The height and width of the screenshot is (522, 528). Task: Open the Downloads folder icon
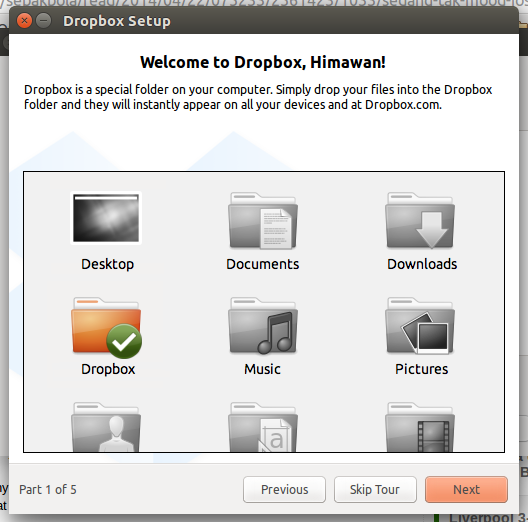420,221
